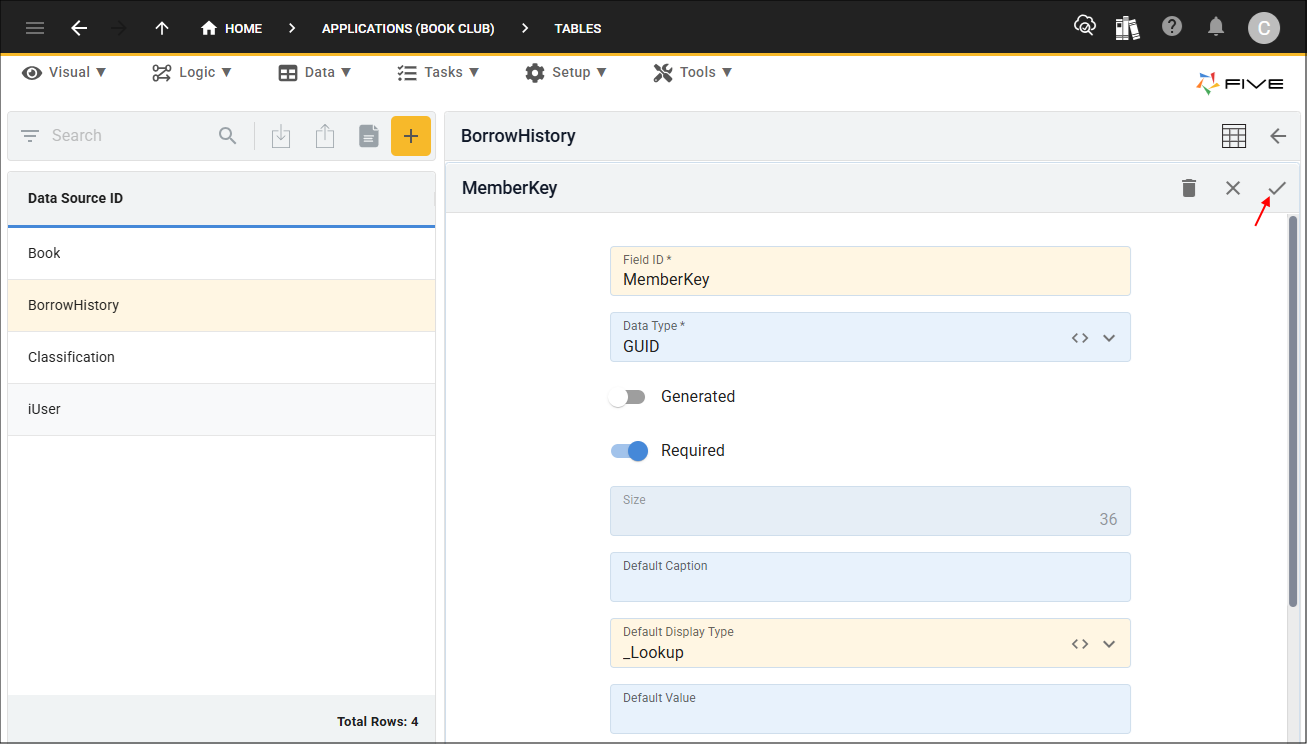
Task: Select the iUser table row
Action: (x=221, y=409)
